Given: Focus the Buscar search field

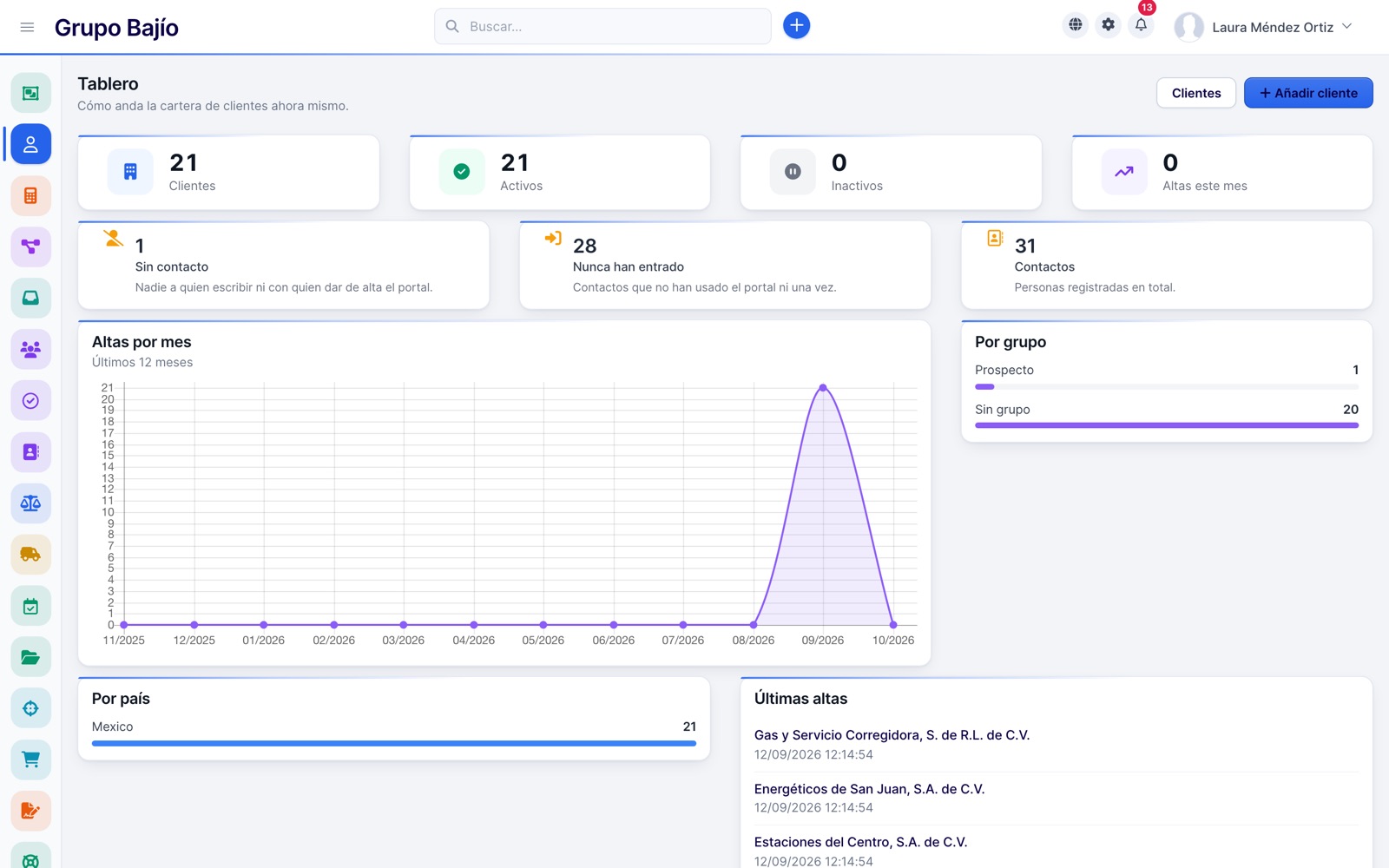Looking at the screenshot, I should 602,26.
